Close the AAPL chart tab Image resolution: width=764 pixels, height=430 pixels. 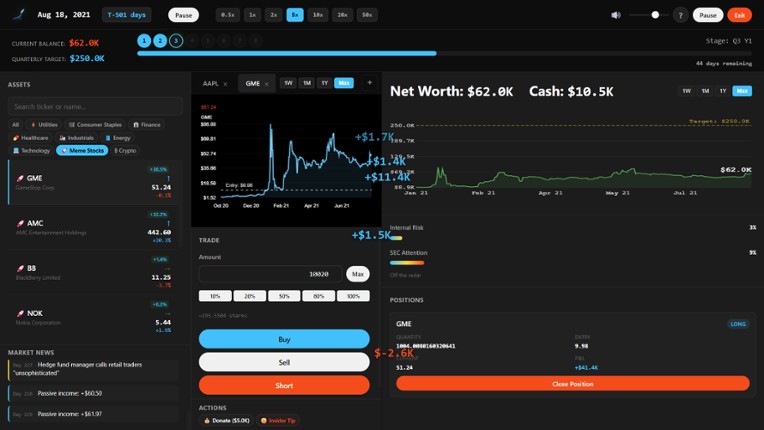(225, 84)
